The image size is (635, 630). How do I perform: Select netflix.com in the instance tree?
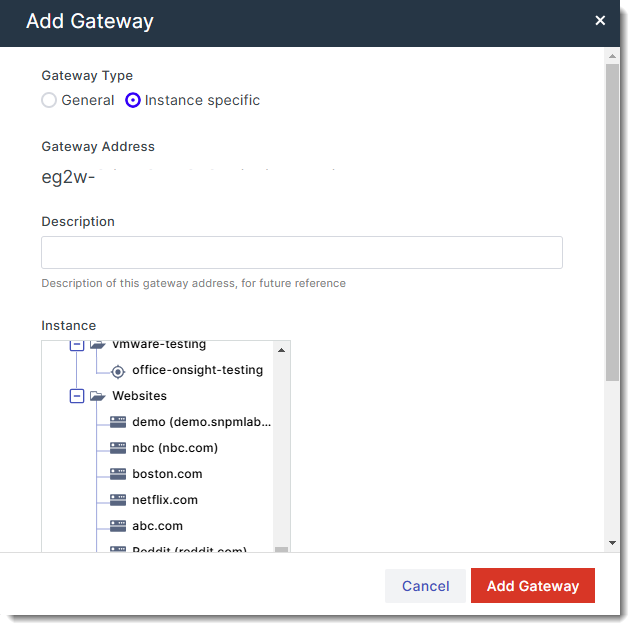165,500
